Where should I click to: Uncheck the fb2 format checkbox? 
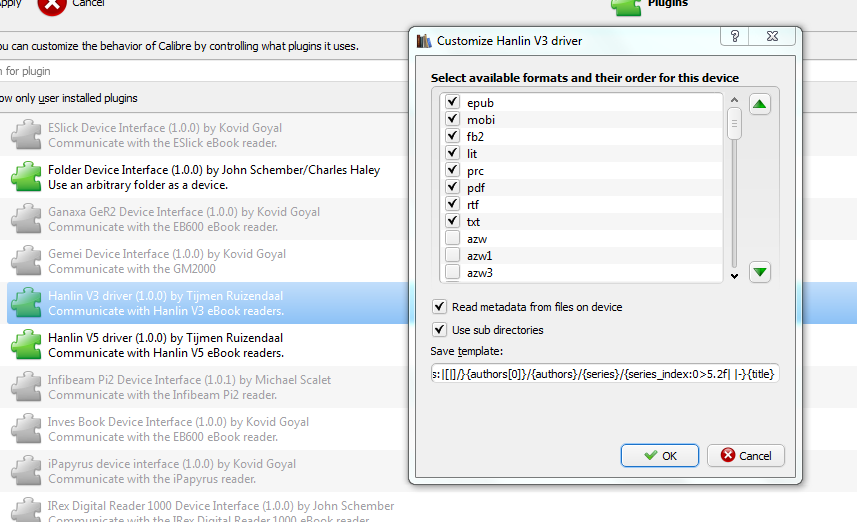coord(452,136)
